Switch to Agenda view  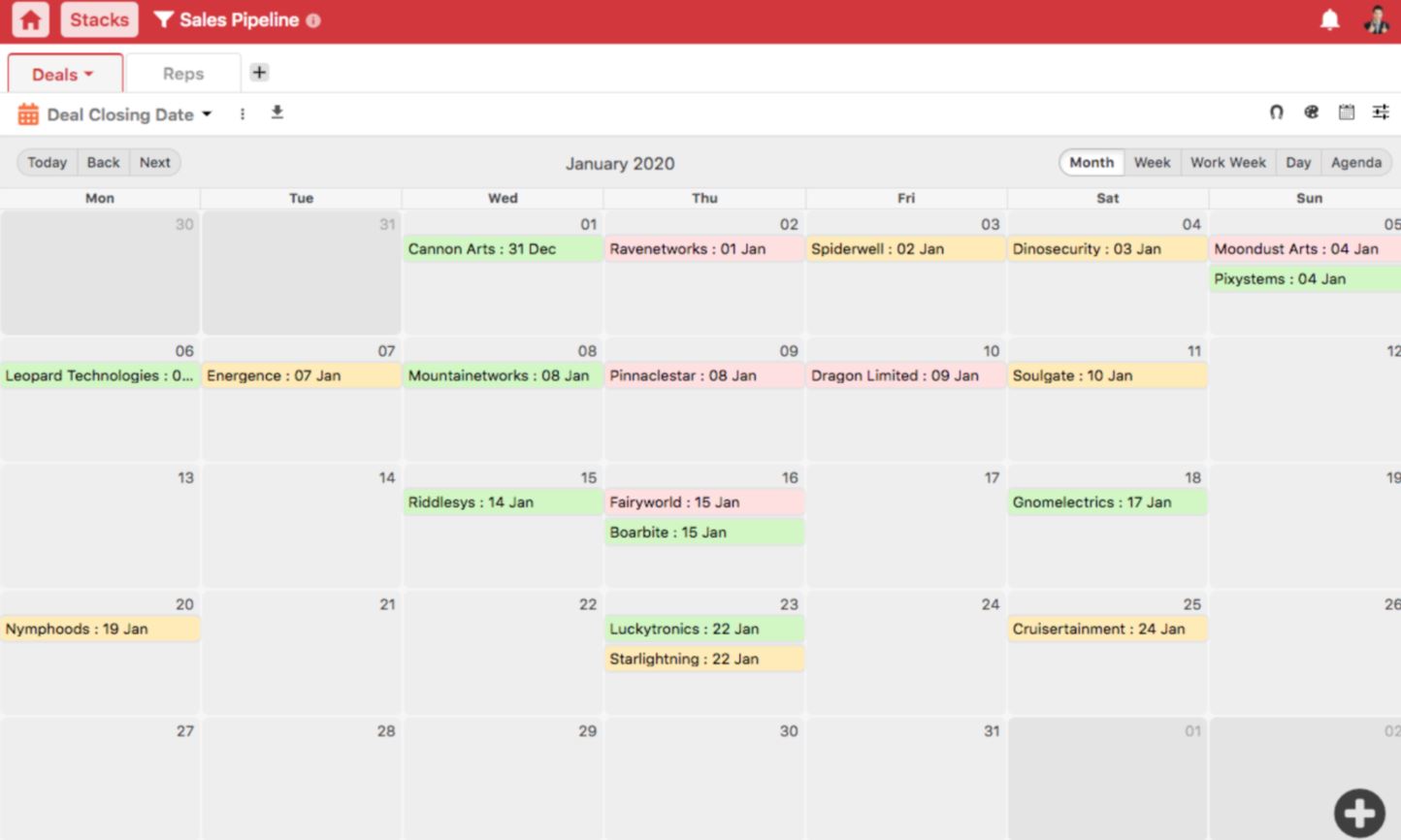(1356, 163)
